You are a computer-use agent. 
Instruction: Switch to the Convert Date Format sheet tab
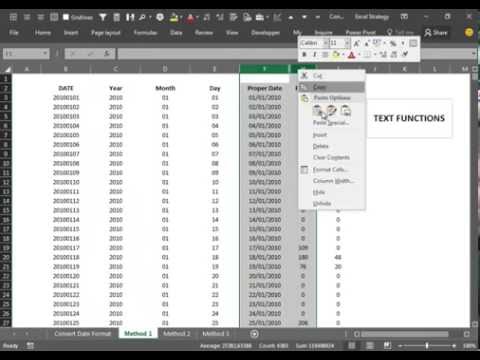pyautogui.click(x=82, y=334)
